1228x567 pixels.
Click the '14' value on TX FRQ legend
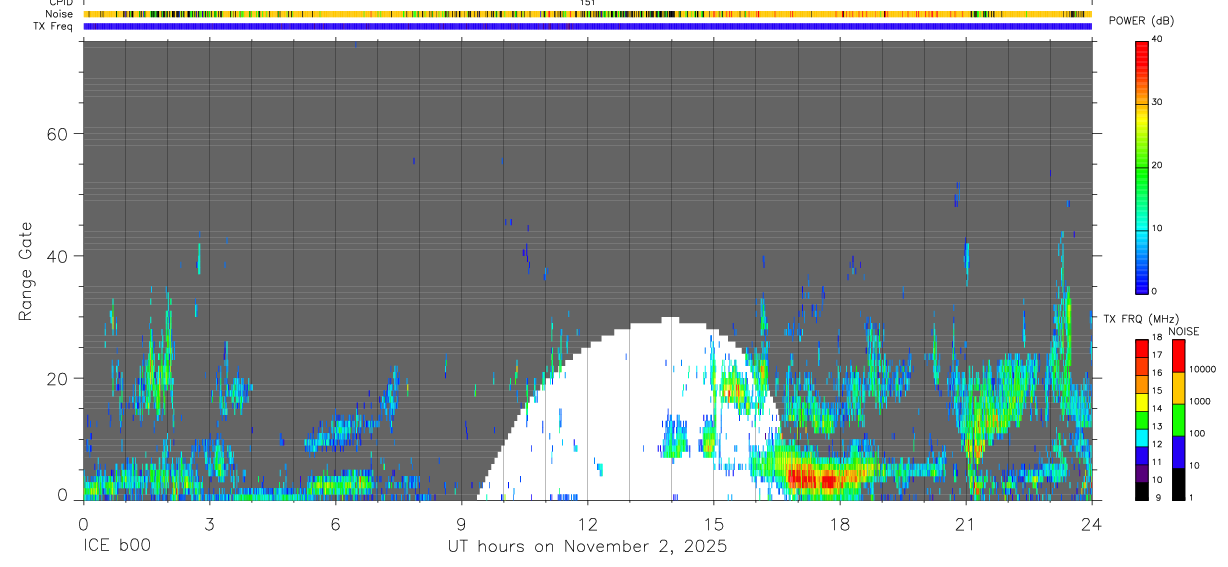coord(1157,408)
